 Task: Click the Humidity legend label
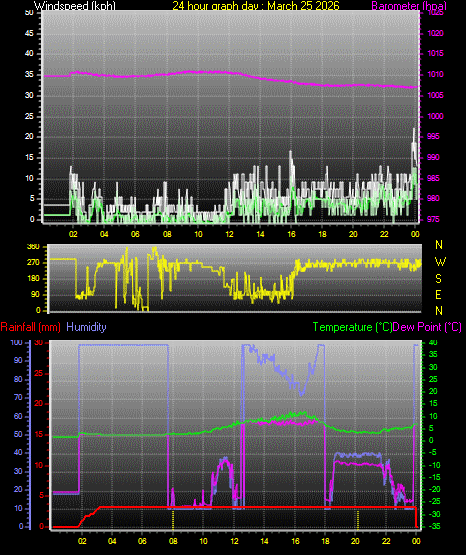point(86,327)
